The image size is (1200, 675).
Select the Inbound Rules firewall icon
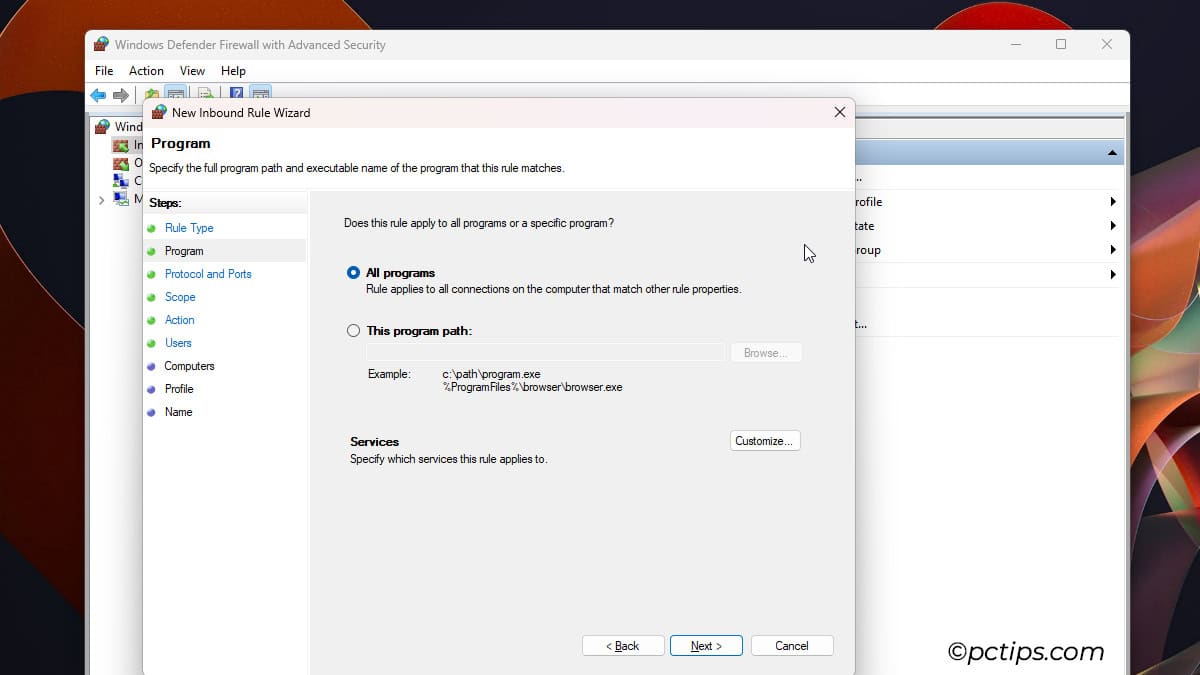click(122, 144)
